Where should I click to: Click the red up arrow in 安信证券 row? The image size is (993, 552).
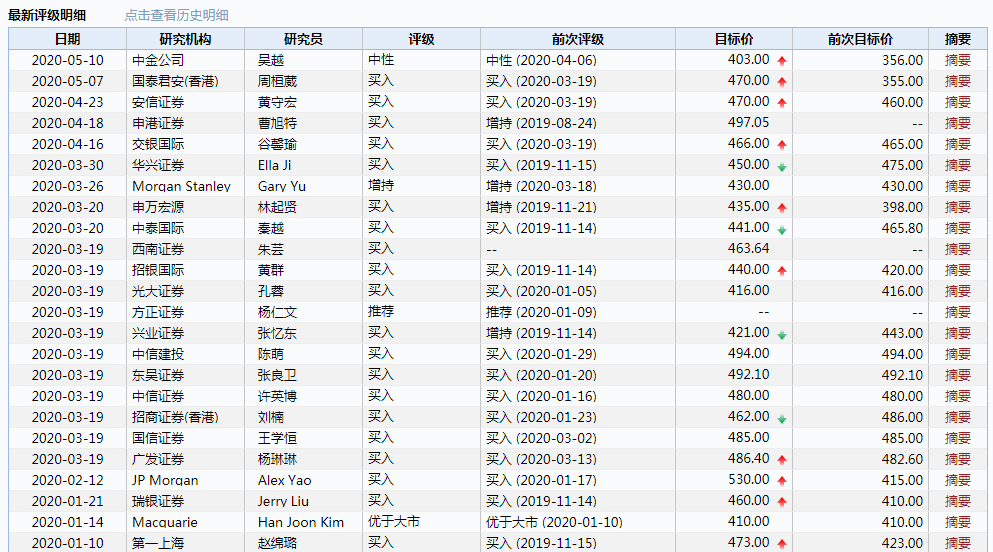[x=782, y=103]
